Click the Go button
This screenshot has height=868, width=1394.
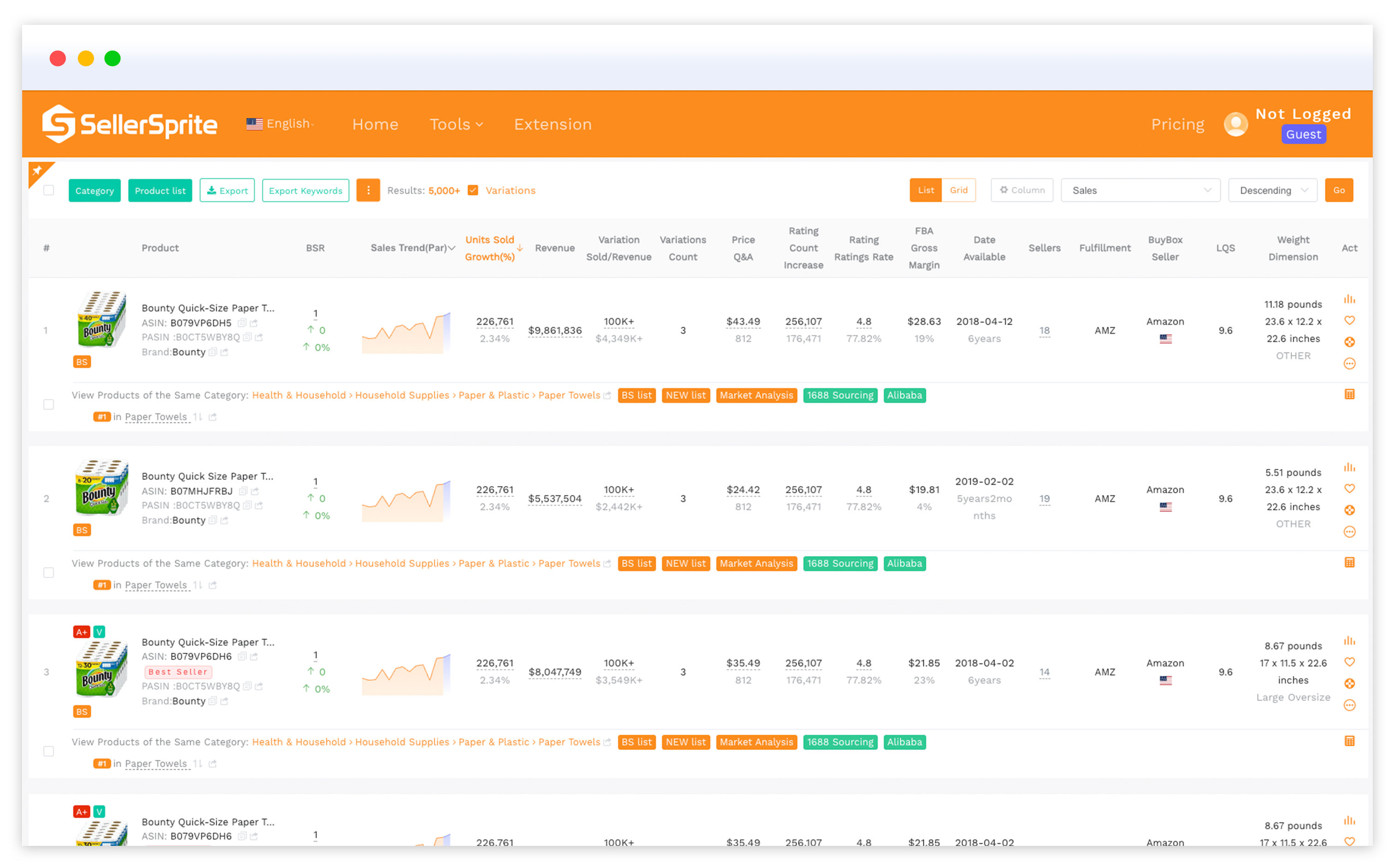click(1338, 190)
